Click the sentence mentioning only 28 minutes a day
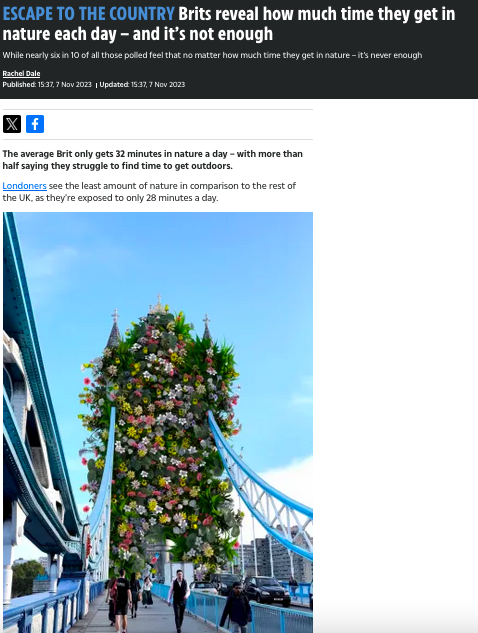Screen dimensions: 478x633 coord(149,192)
